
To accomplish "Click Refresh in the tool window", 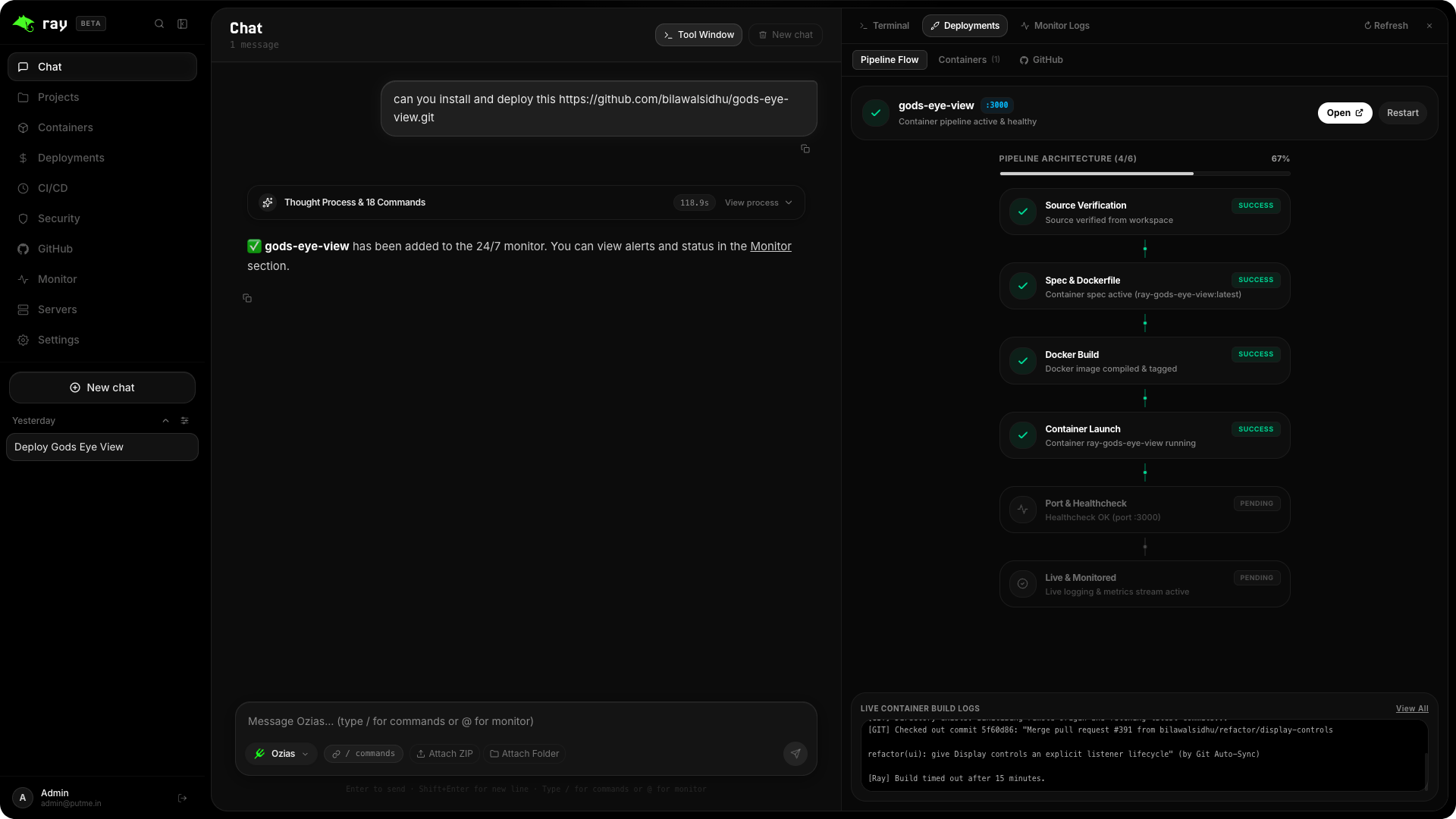I will tap(1386, 26).
